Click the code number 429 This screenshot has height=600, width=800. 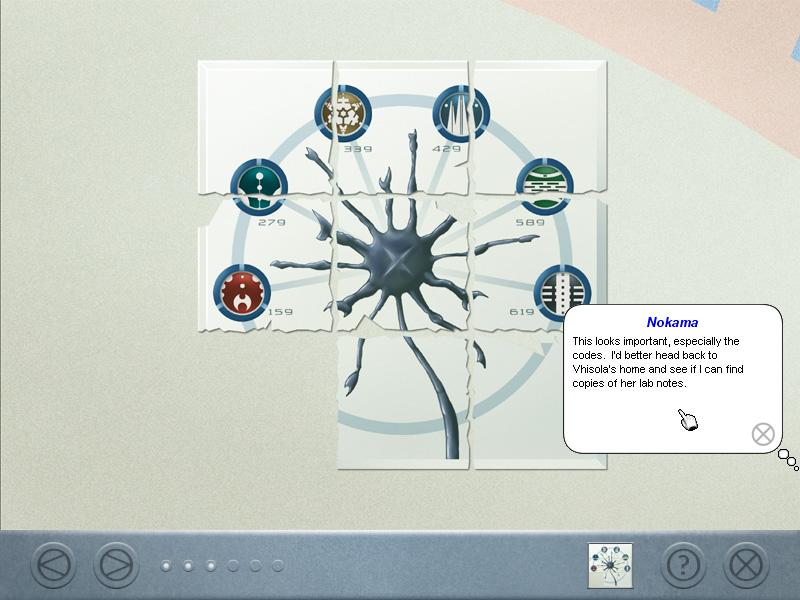click(446, 149)
